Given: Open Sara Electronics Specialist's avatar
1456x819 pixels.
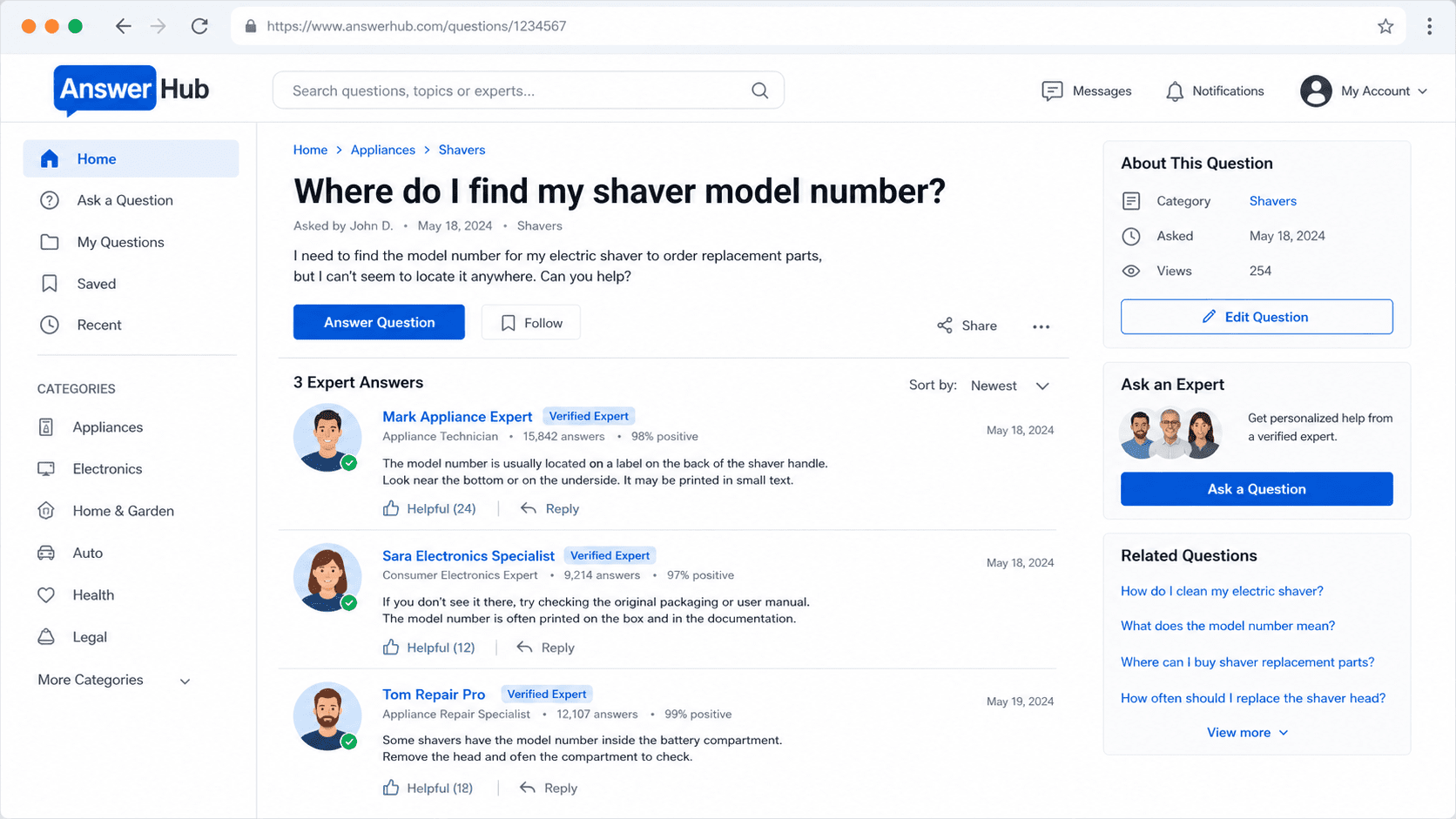Looking at the screenshot, I should pyautogui.click(x=327, y=577).
